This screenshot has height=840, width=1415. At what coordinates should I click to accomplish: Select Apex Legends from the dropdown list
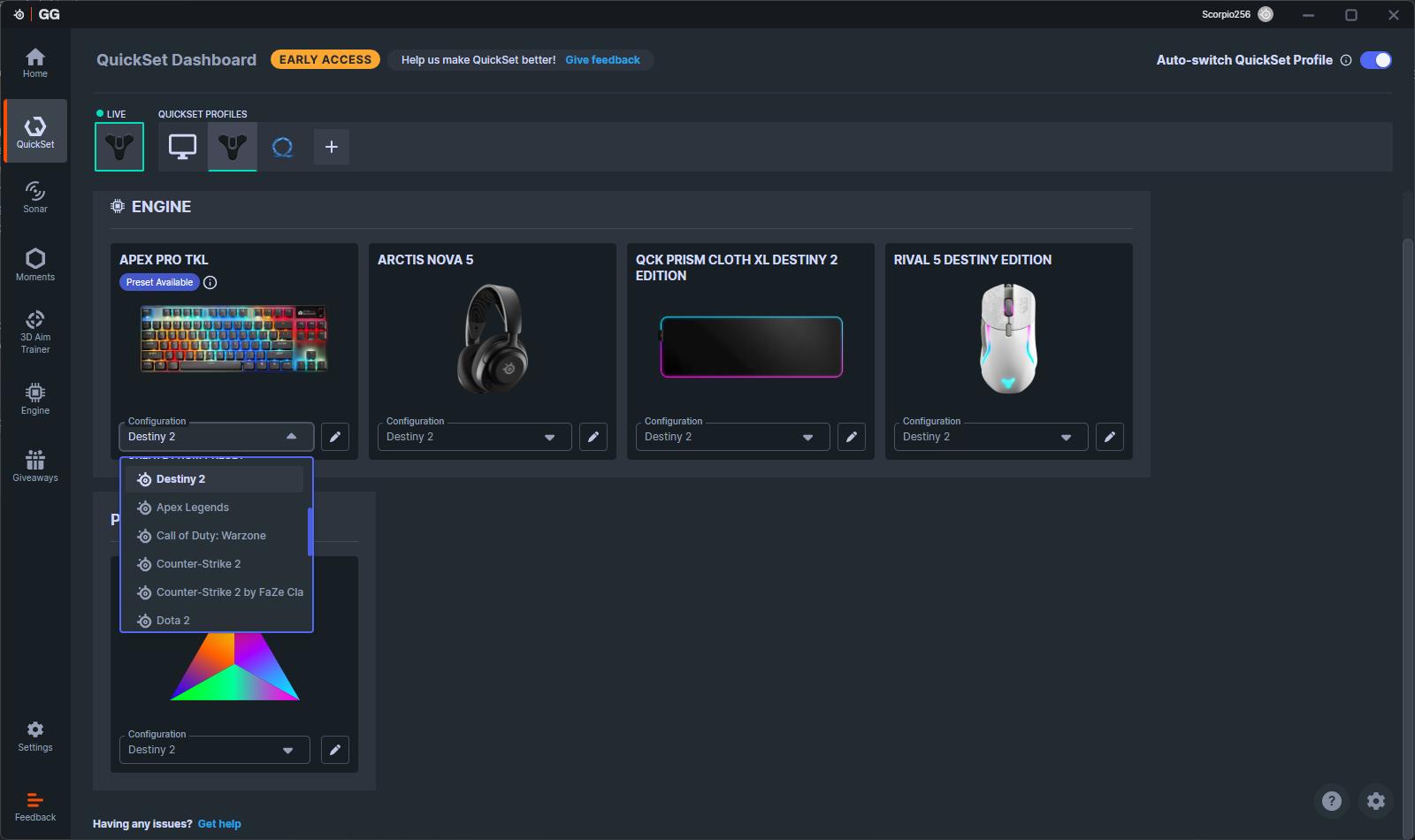coord(193,508)
